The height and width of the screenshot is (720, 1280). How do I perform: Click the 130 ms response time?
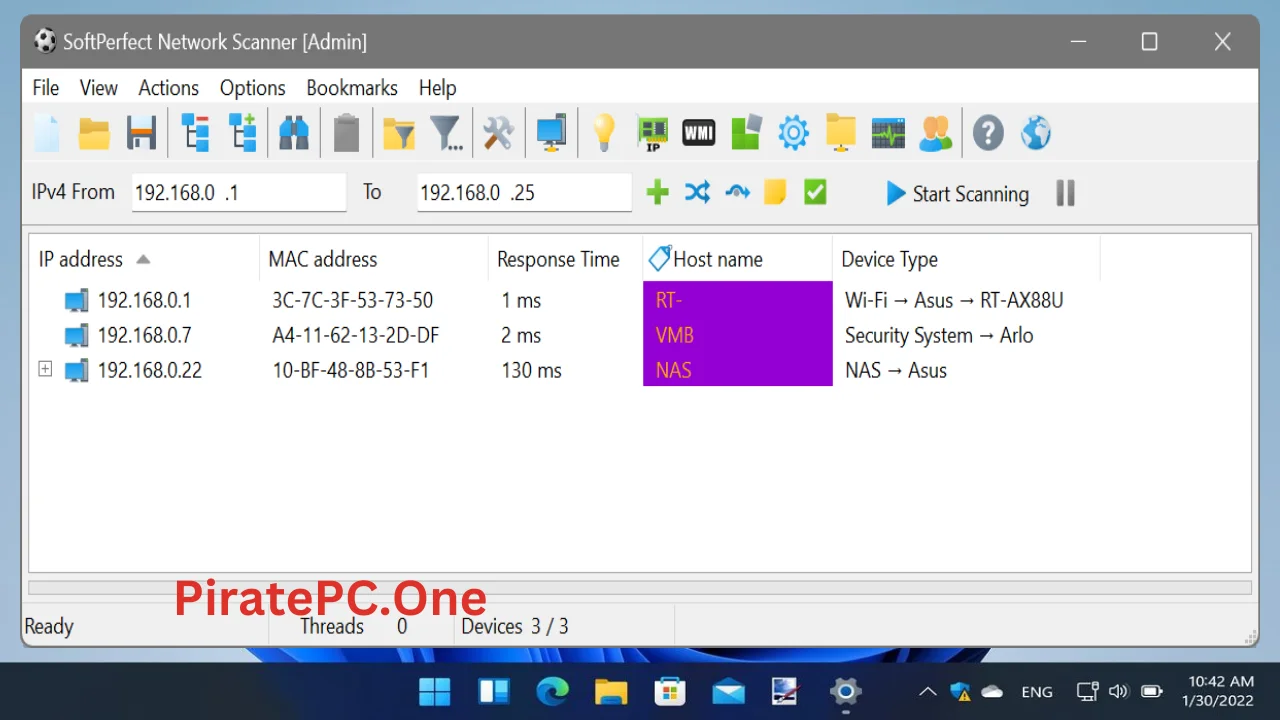(531, 370)
